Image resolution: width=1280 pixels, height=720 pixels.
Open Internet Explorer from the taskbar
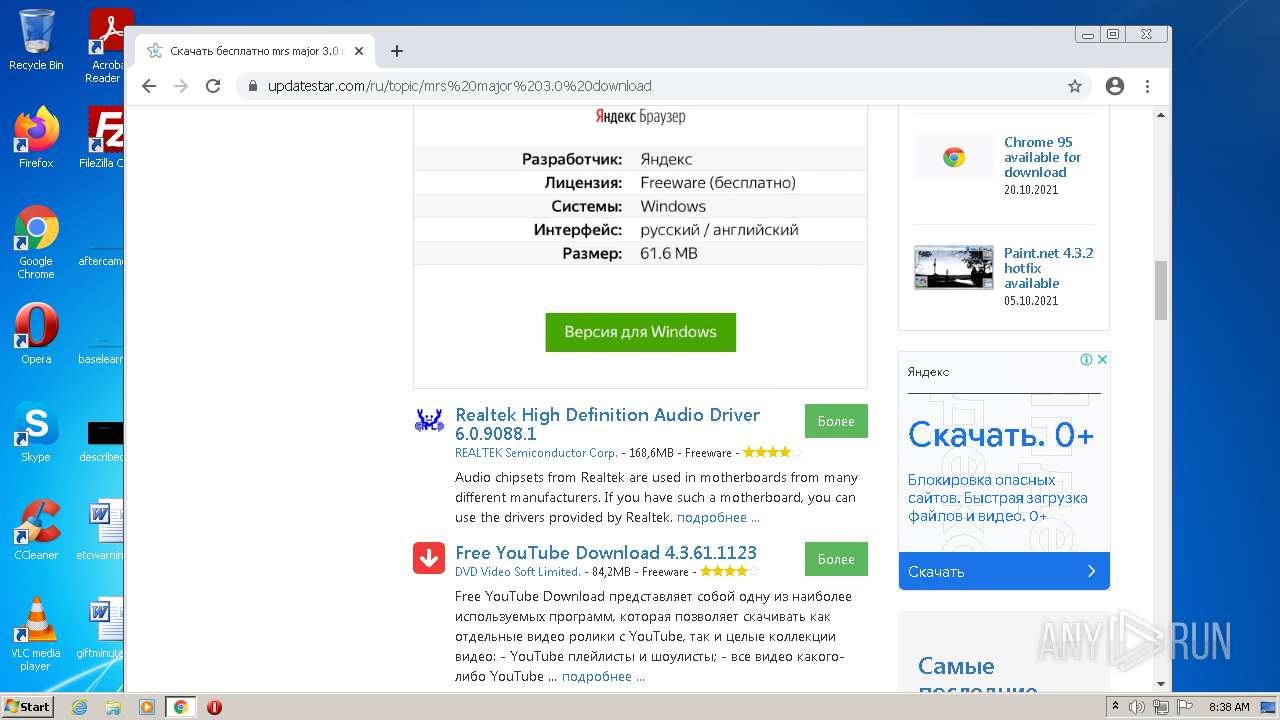point(79,707)
